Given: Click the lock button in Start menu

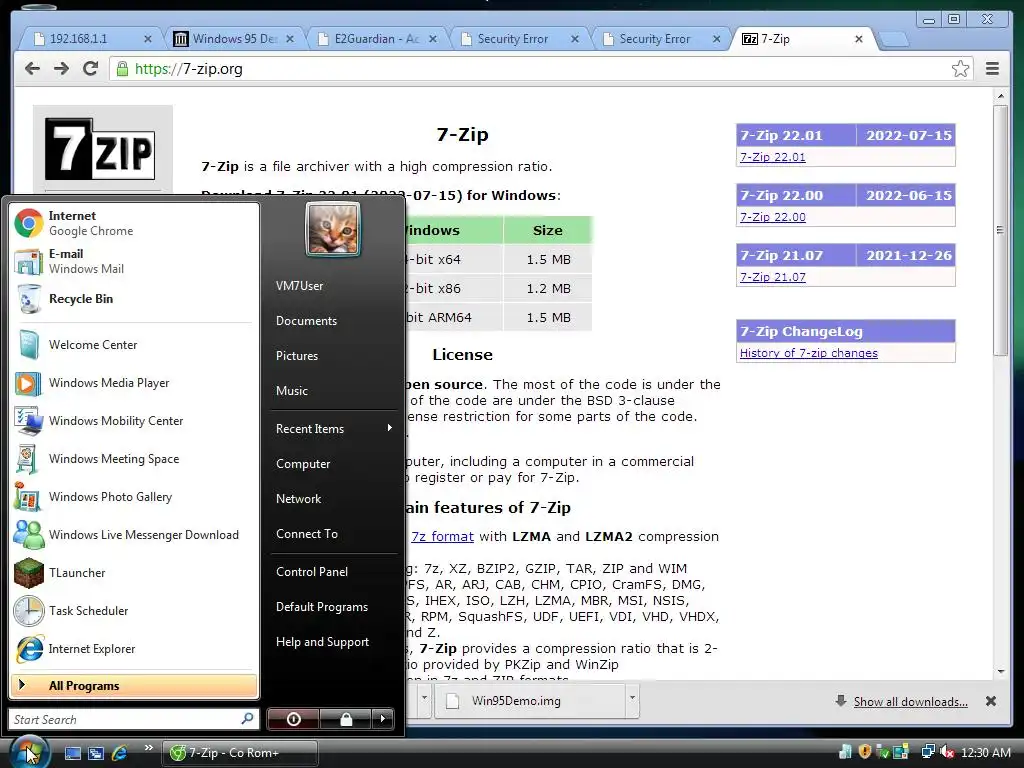Looking at the screenshot, I should point(346,719).
